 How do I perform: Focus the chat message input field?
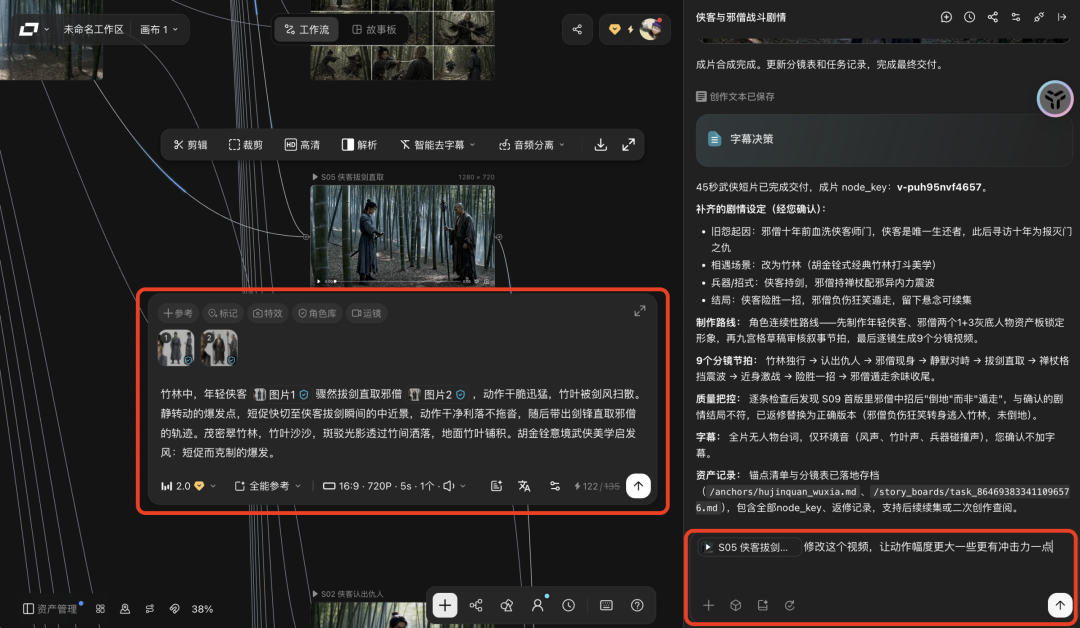(x=882, y=565)
